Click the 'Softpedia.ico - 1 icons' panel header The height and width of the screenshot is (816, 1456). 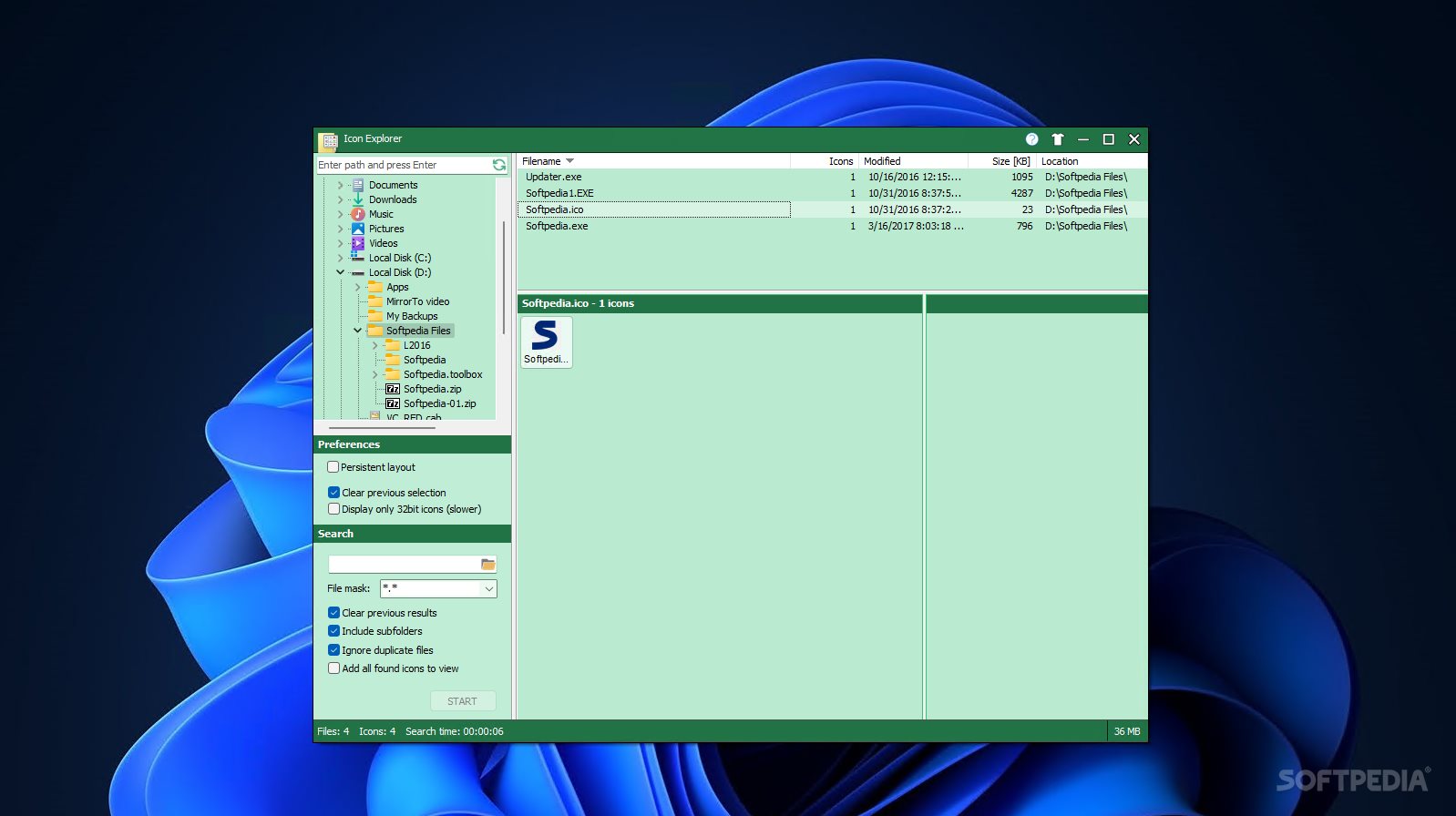[x=720, y=303]
